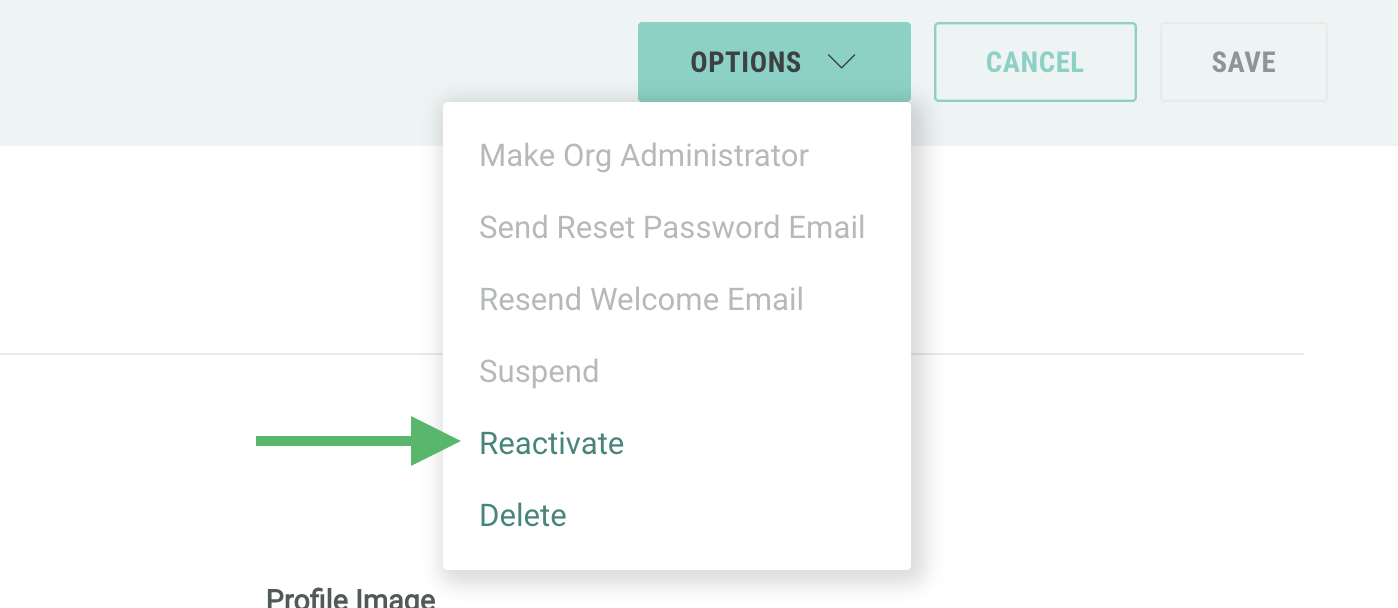Viewport: 1398px width, 608px height.
Task: Click the horizontal divider line below the header
Action: pyautogui.click(x=200, y=354)
